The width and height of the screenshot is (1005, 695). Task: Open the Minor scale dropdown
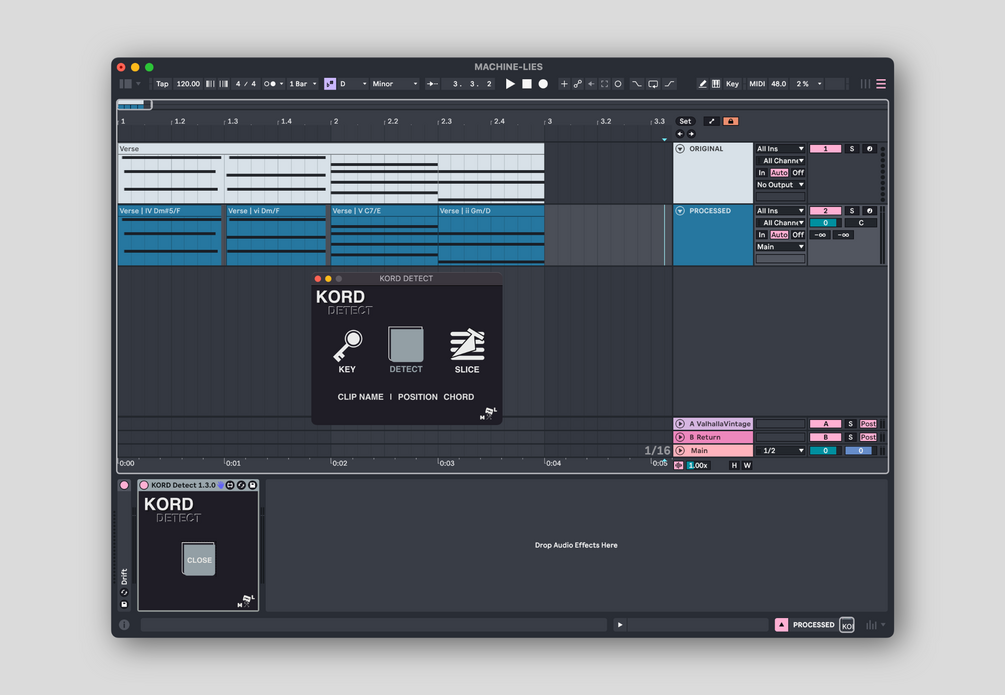point(395,84)
